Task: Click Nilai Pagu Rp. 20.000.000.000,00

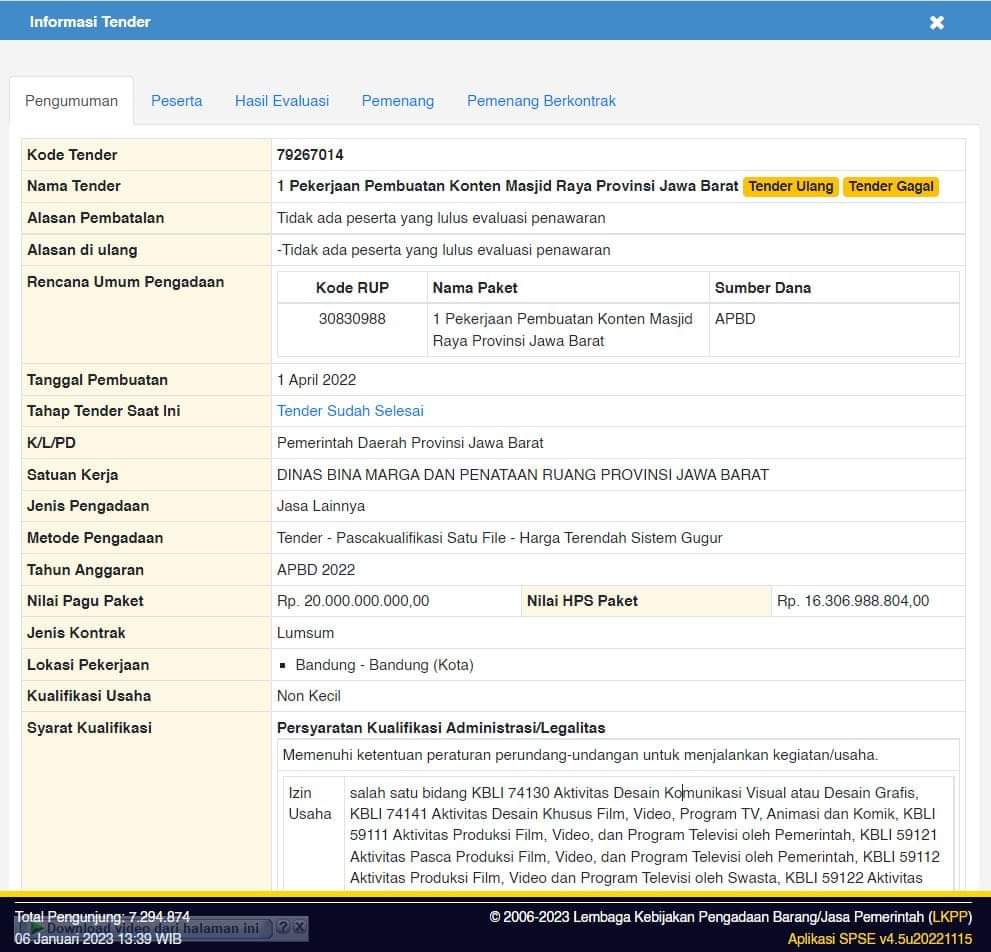Action: click(x=353, y=601)
